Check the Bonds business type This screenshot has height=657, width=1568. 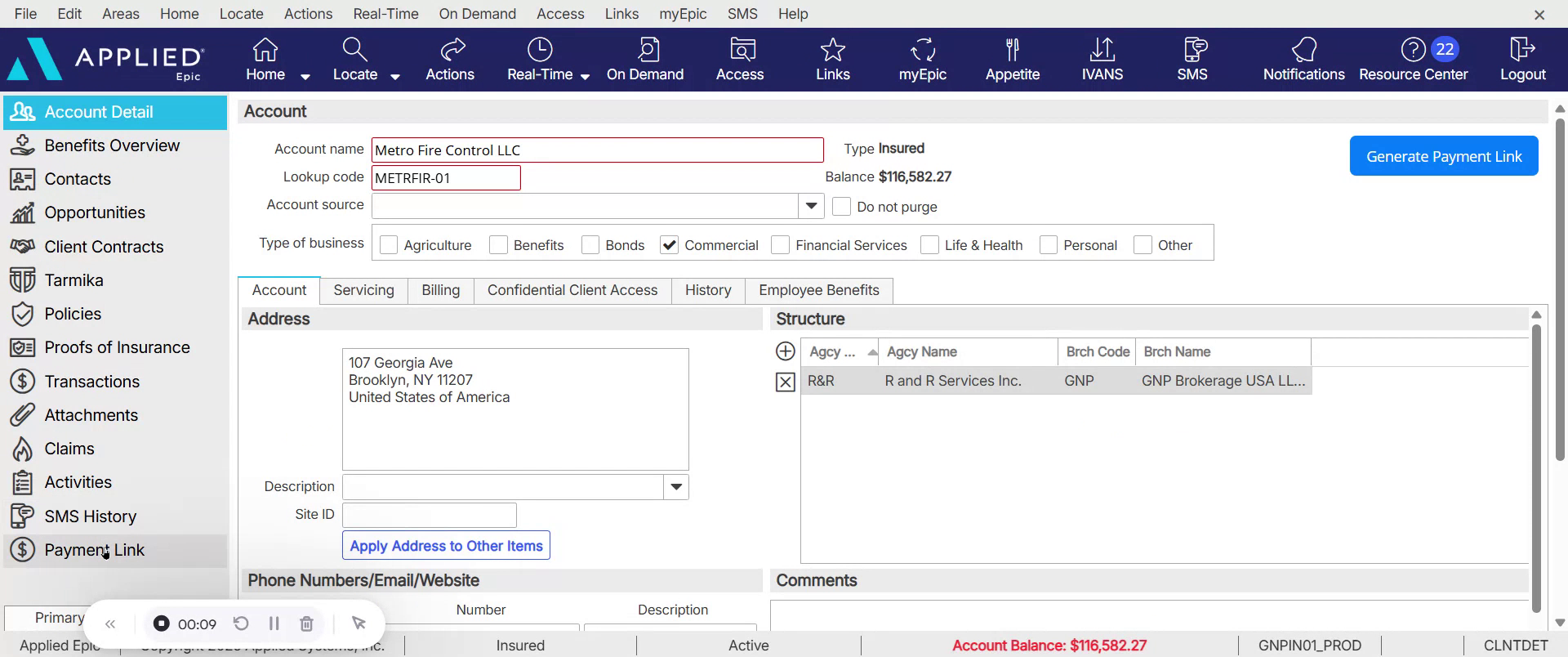tap(590, 245)
